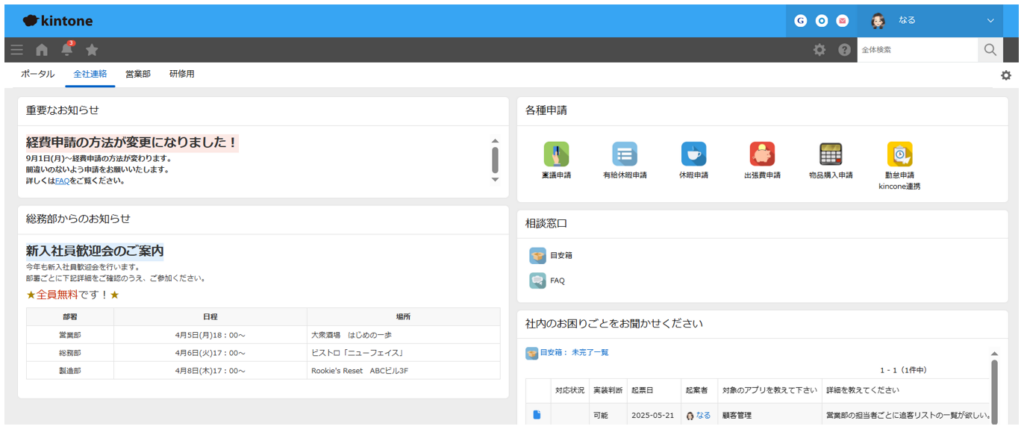This screenshot has height=429, width=1024.
Task: Switch to the ポータル tab
Action: pyautogui.click(x=38, y=74)
